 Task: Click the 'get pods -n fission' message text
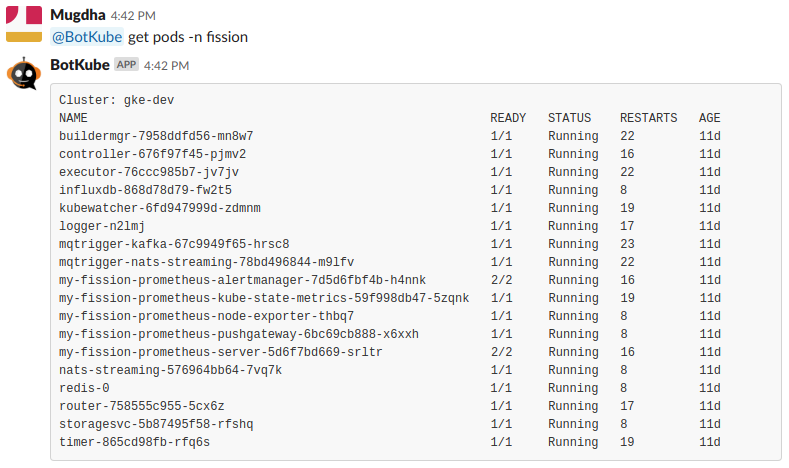188,37
